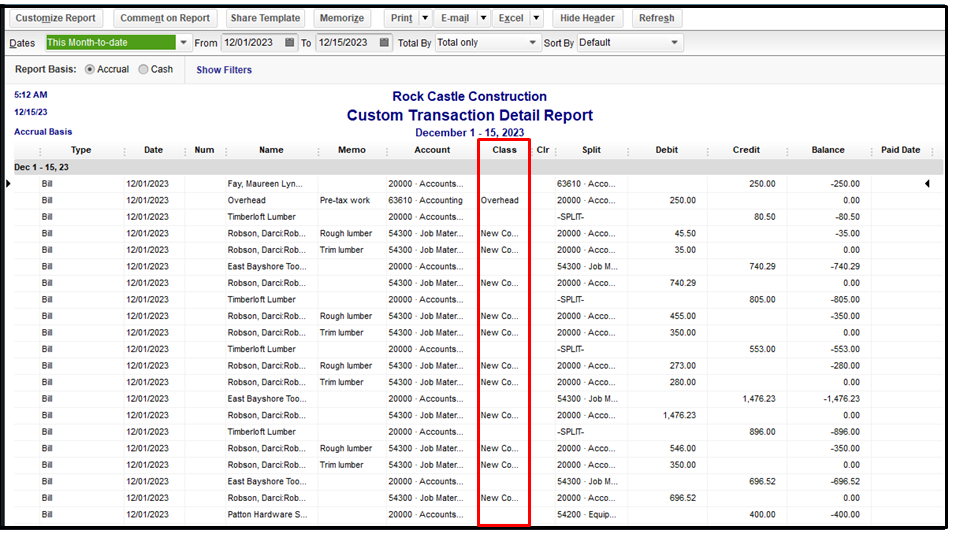Click the Excel button

pyautogui.click(x=511, y=18)
